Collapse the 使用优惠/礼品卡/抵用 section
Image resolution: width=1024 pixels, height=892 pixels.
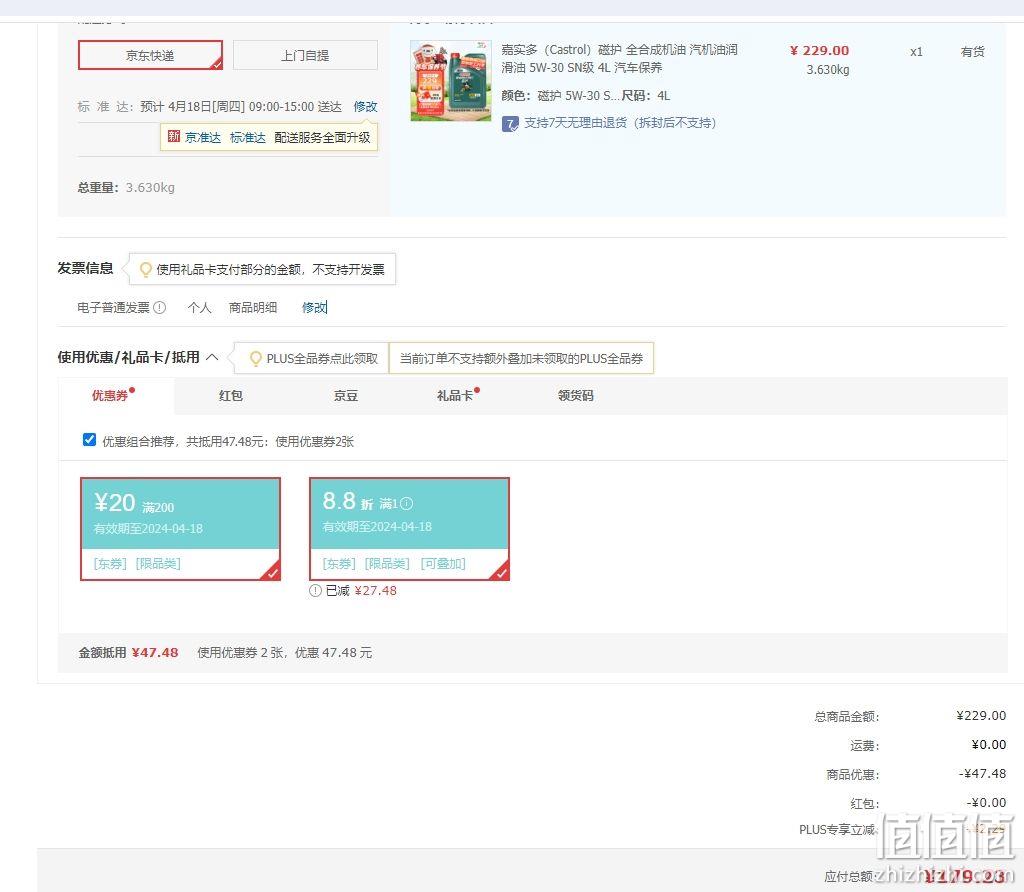(x=212, y=357)
